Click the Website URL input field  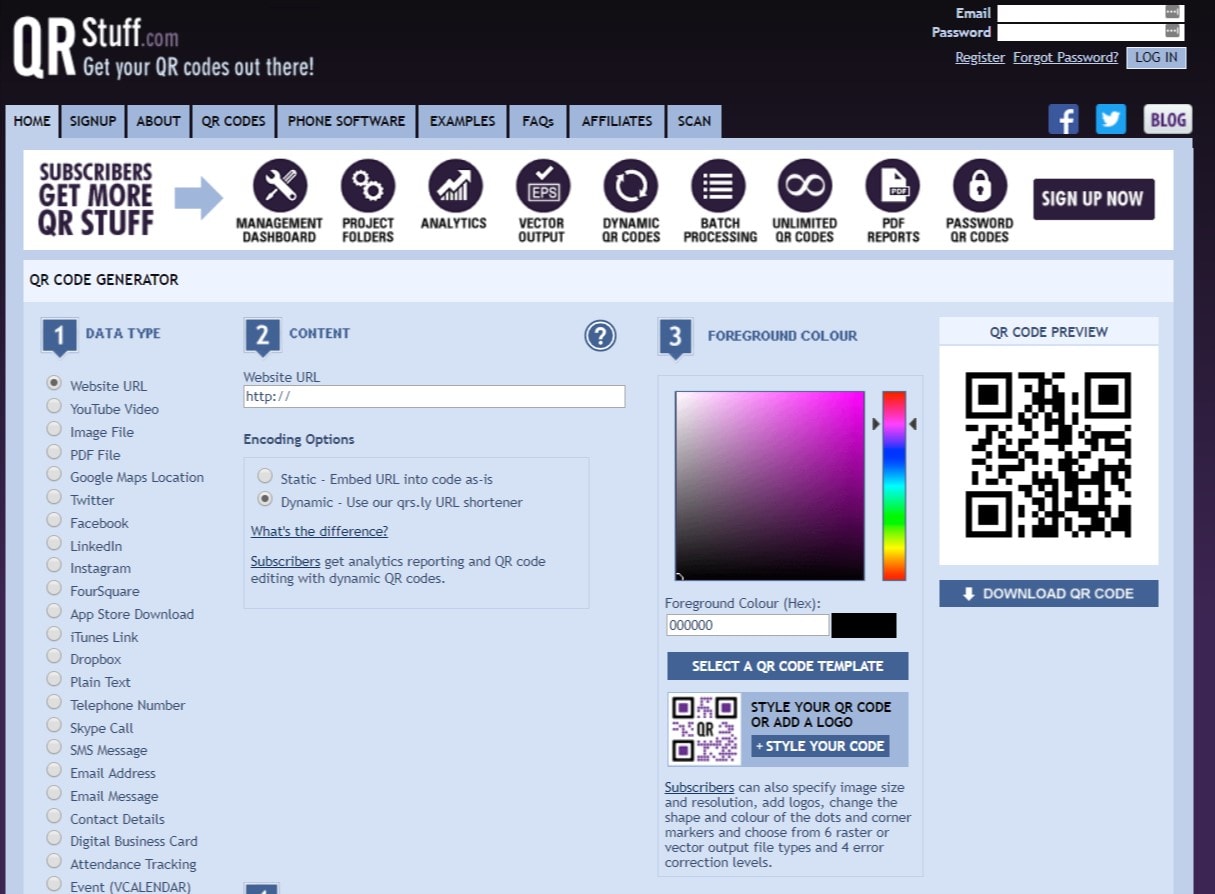pos(434,396)
